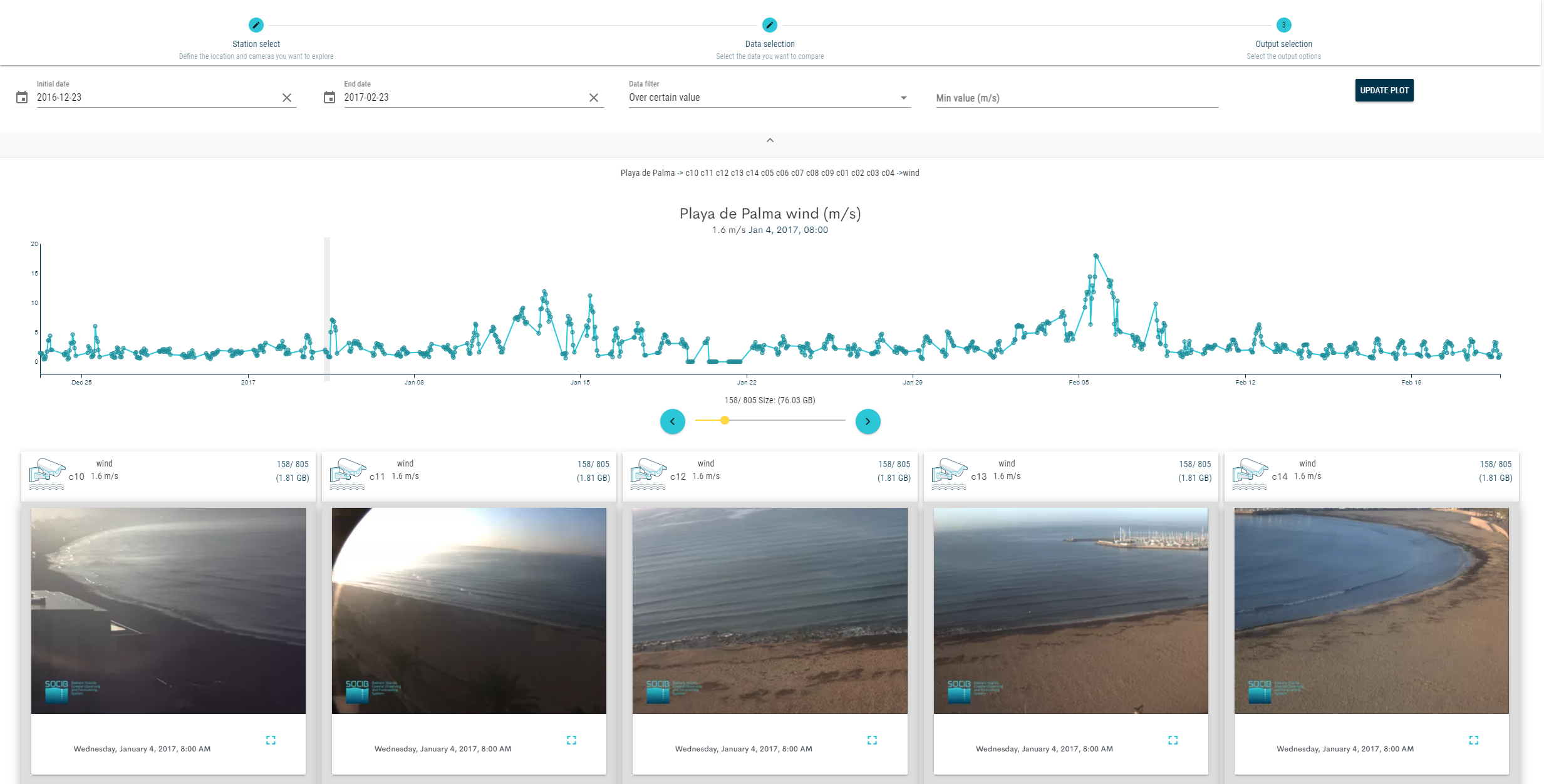Select the c10 camera icon
1544x784 pixels.
(x=46, y=472)
